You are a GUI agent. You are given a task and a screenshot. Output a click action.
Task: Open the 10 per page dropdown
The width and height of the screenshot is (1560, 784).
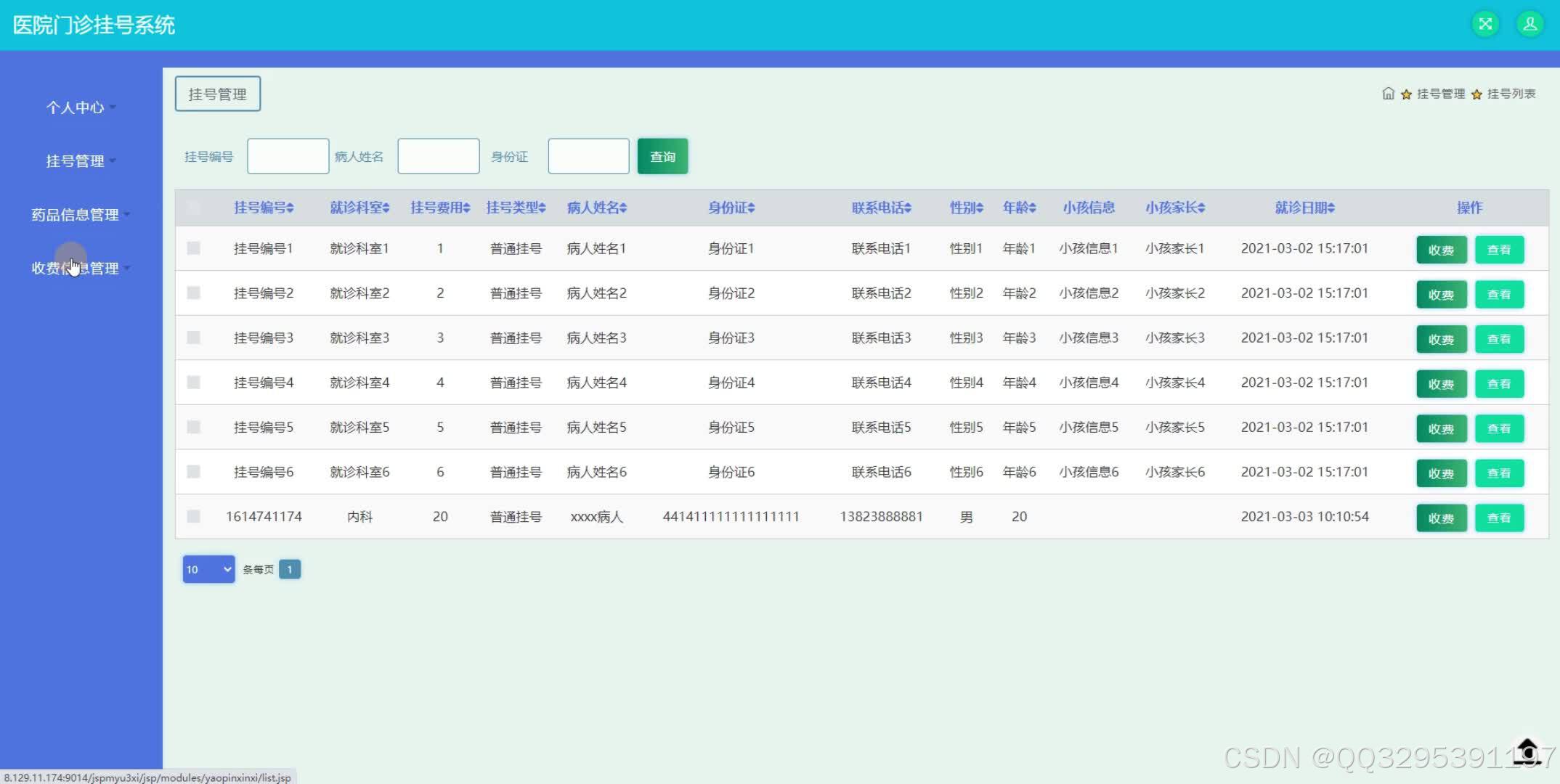pyautogui.click(x=208, y=569)
